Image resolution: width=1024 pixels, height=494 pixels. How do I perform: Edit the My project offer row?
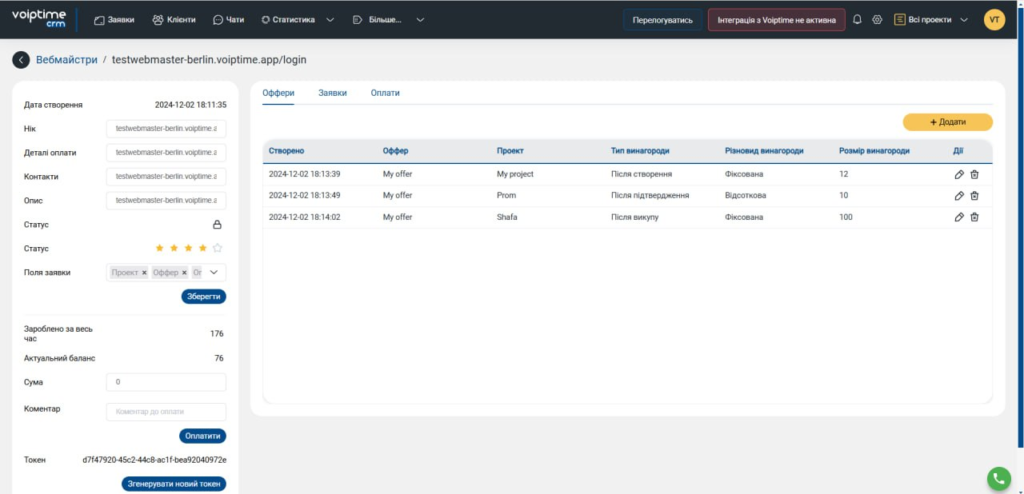coord(959,174)
